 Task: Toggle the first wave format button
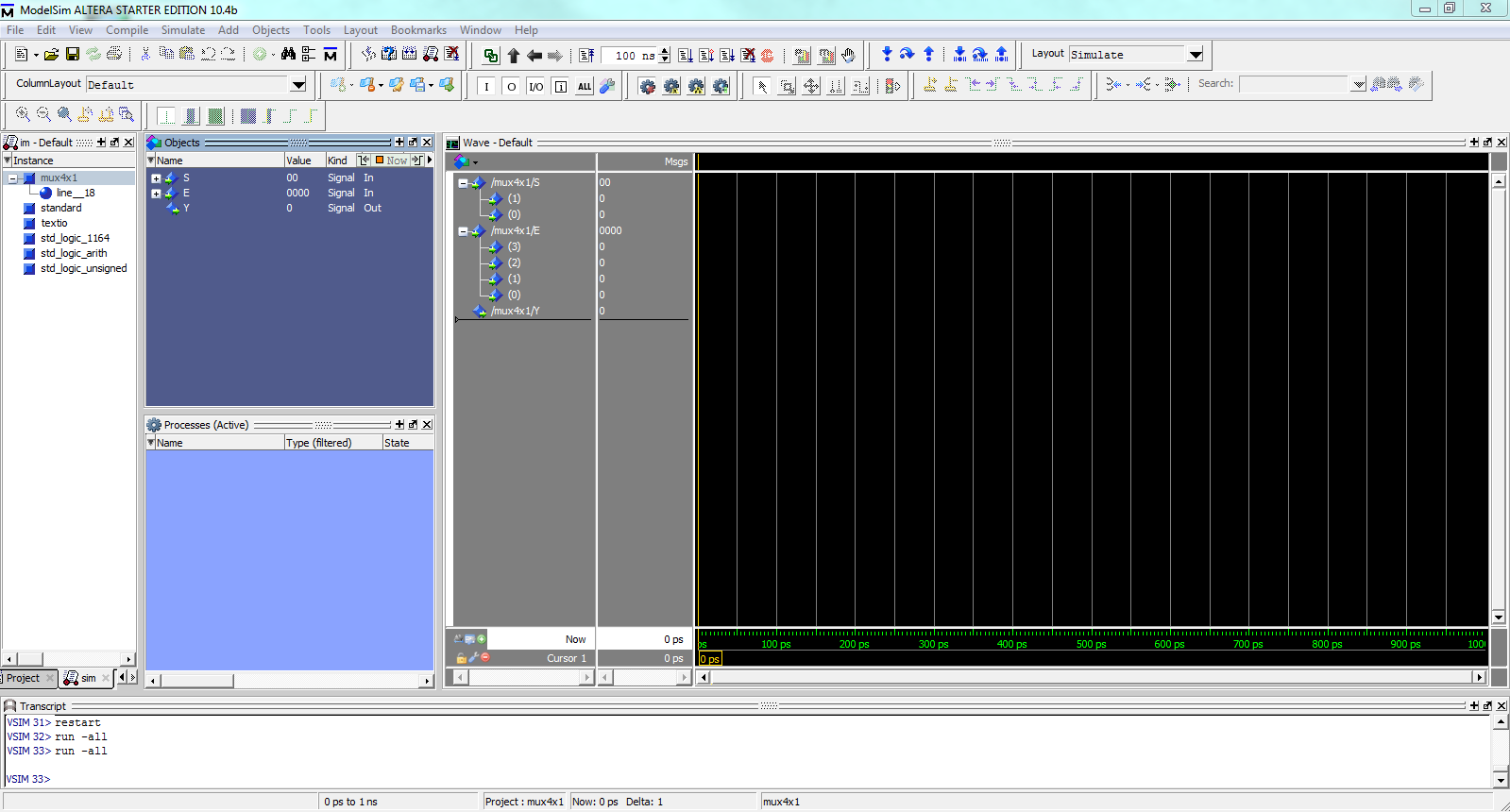coord(166,116)
